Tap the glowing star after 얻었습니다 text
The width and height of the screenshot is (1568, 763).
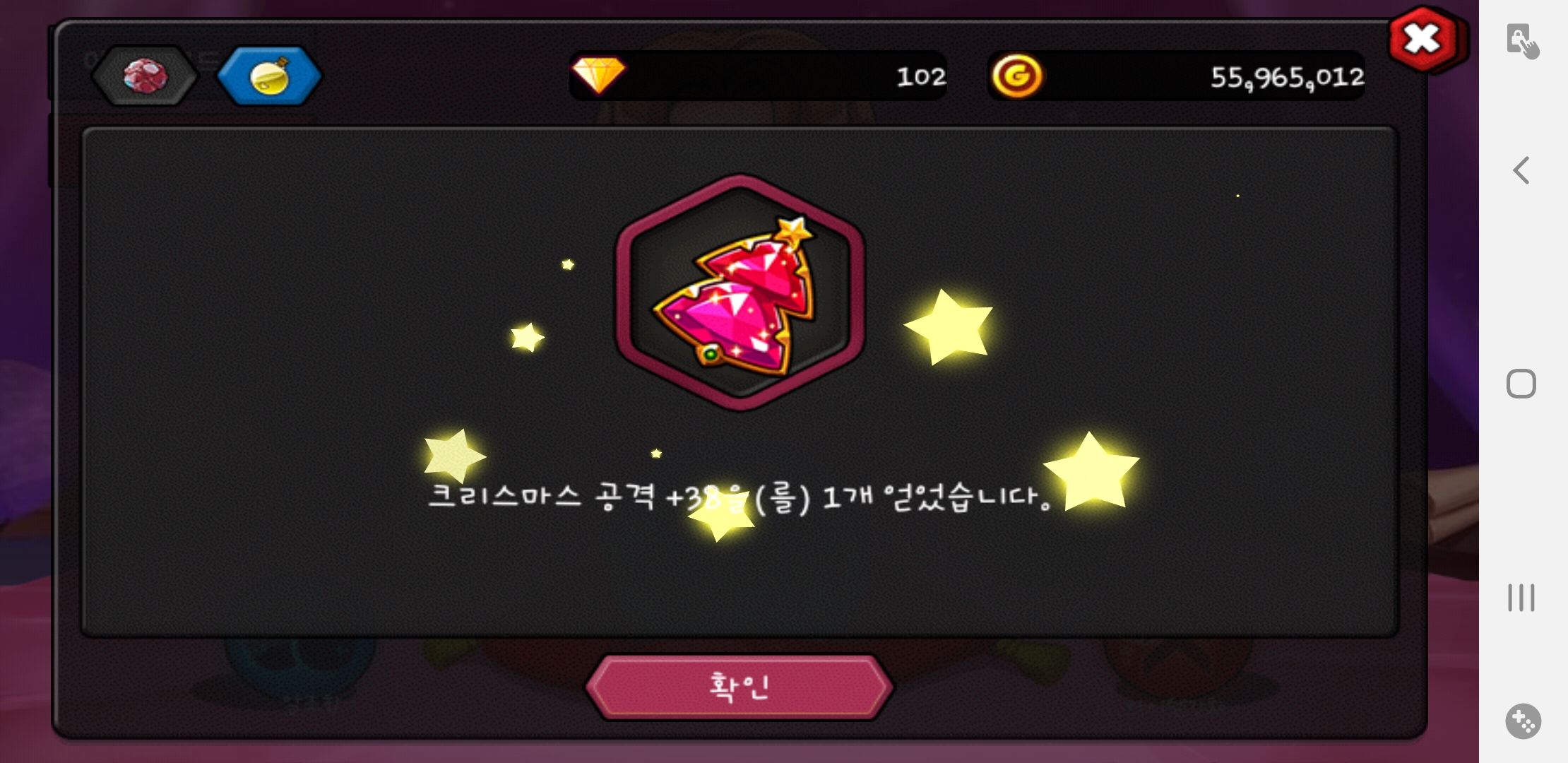[1091, 471]
